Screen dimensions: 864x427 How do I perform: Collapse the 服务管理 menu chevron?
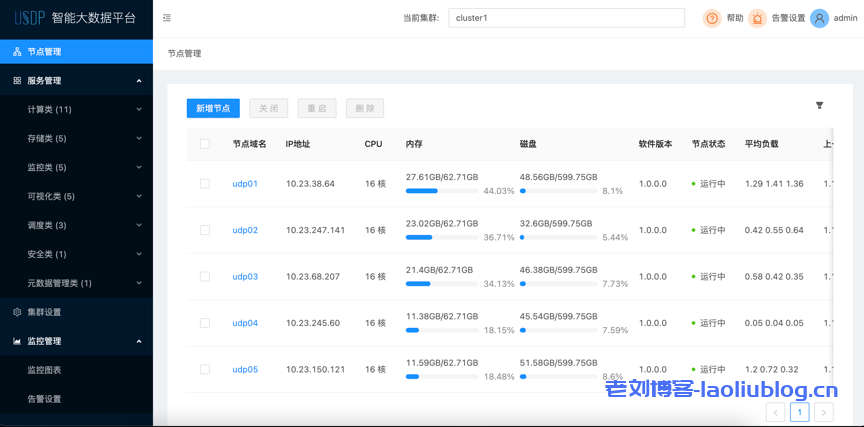click(139, 81)
